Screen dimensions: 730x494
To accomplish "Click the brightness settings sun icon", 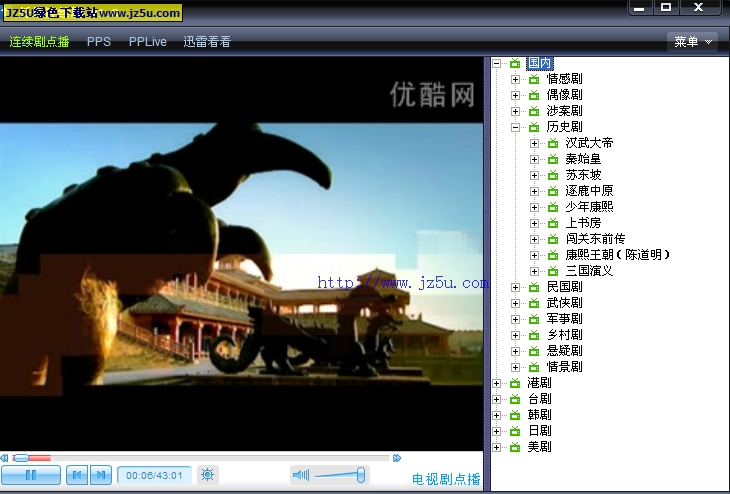I will [x=207, y=475].
